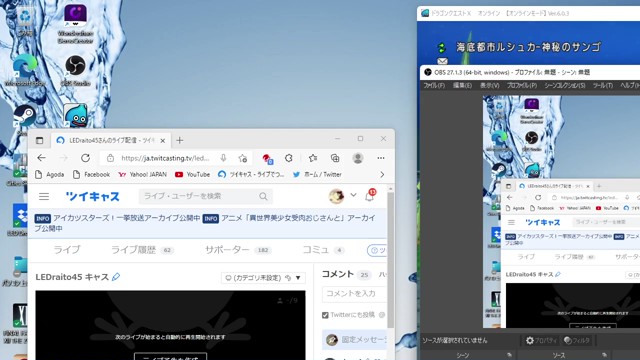Focus the コメントを入力 comment field
This screenshot has width=640, height=360.
(x=354, y=294)
